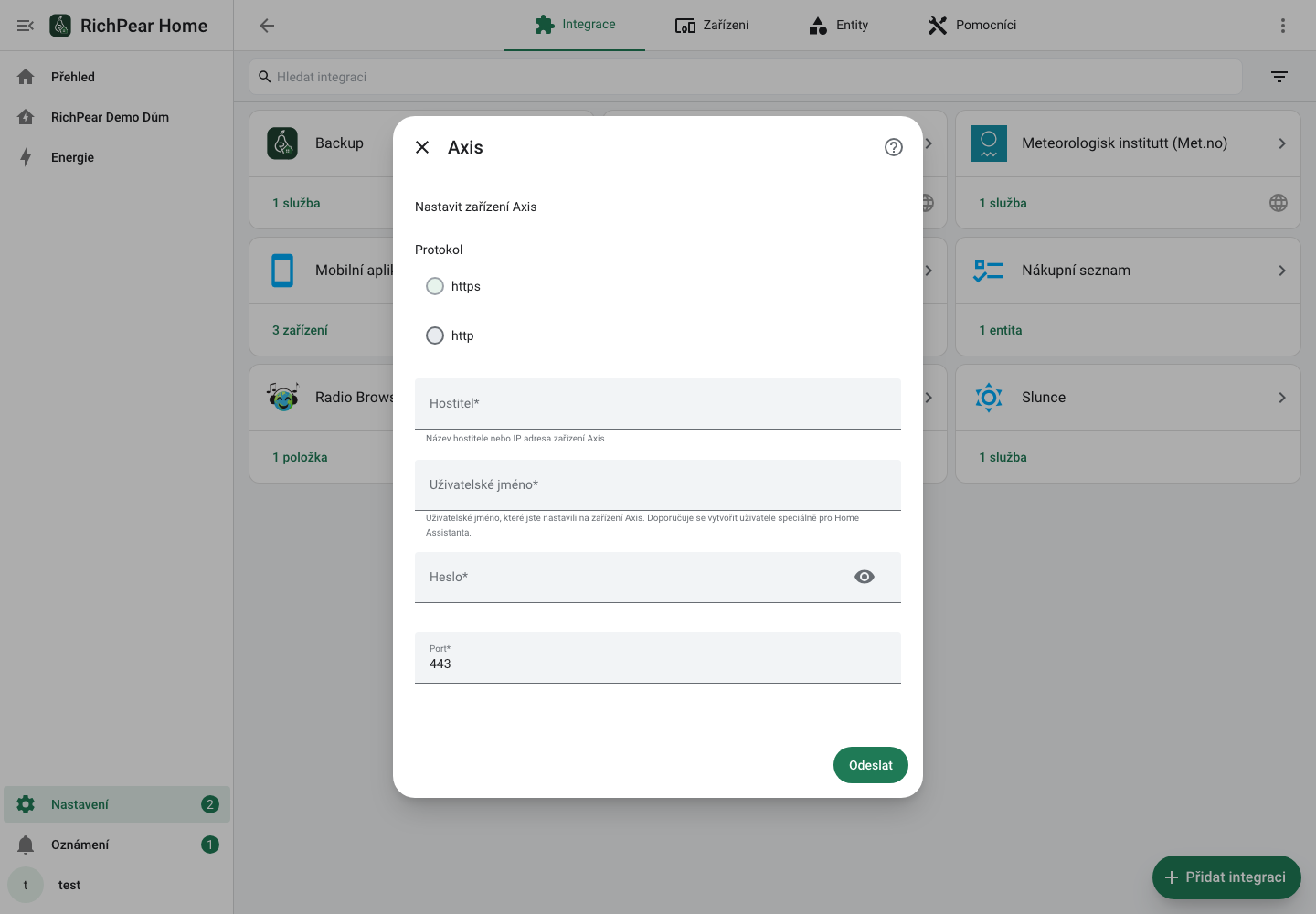Click the Nákupní seznam card title
Screen dimensions: 1316x914
tap(1076, 271)
